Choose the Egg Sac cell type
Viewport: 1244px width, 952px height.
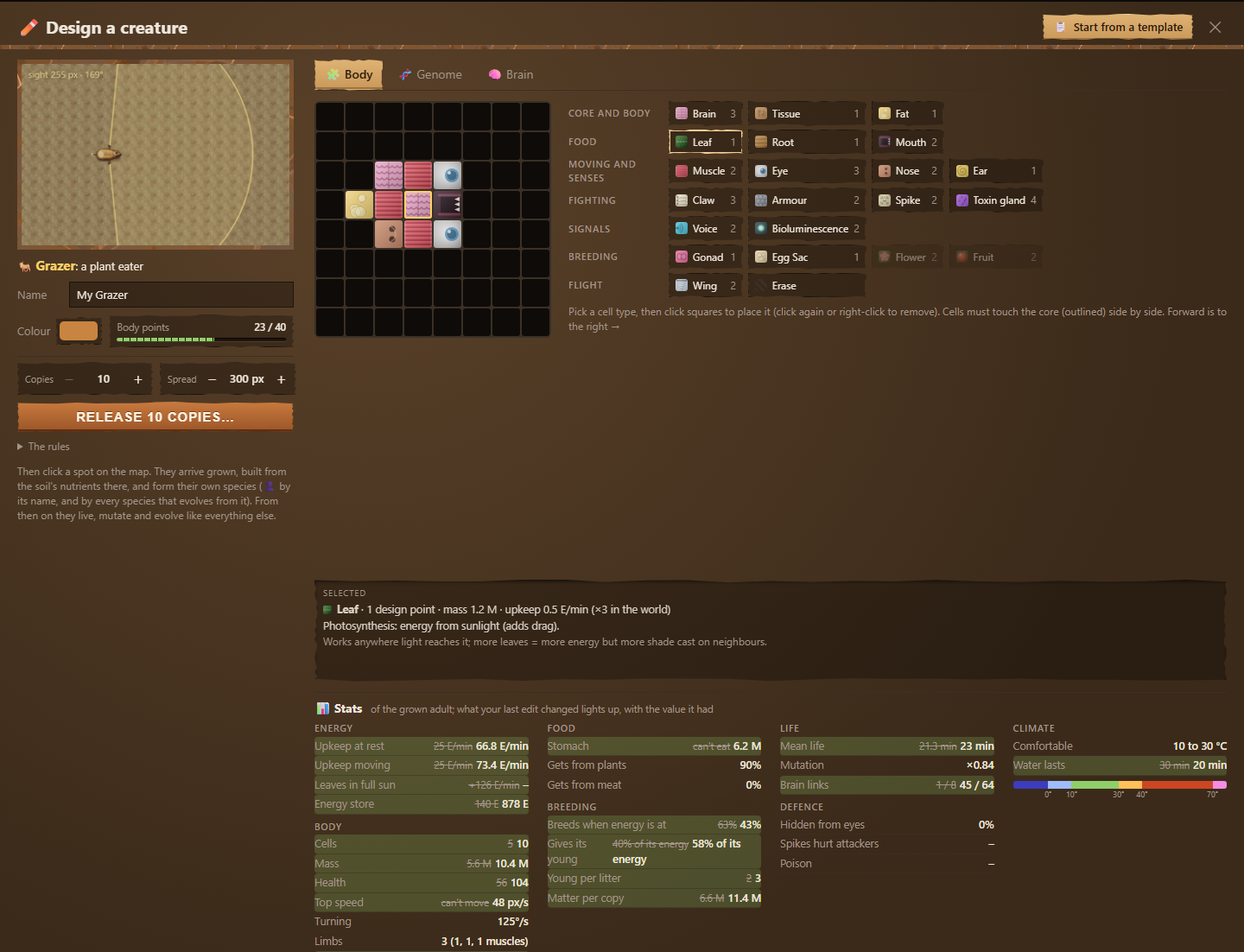[x=806, y=257]
